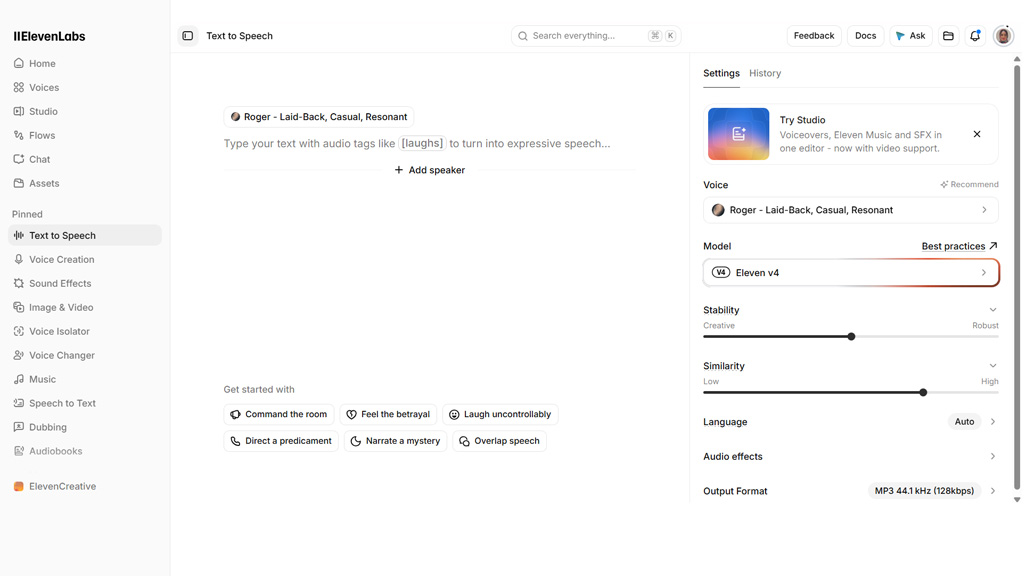Screen dimensions: 1024x576
Task: Open the user profile avatar
Action: point(1003,36)
